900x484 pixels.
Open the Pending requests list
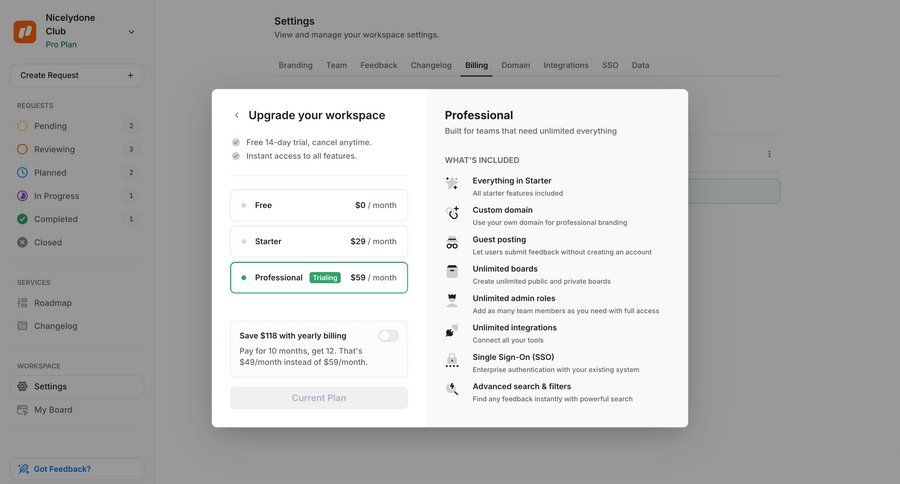click(50, 126)
